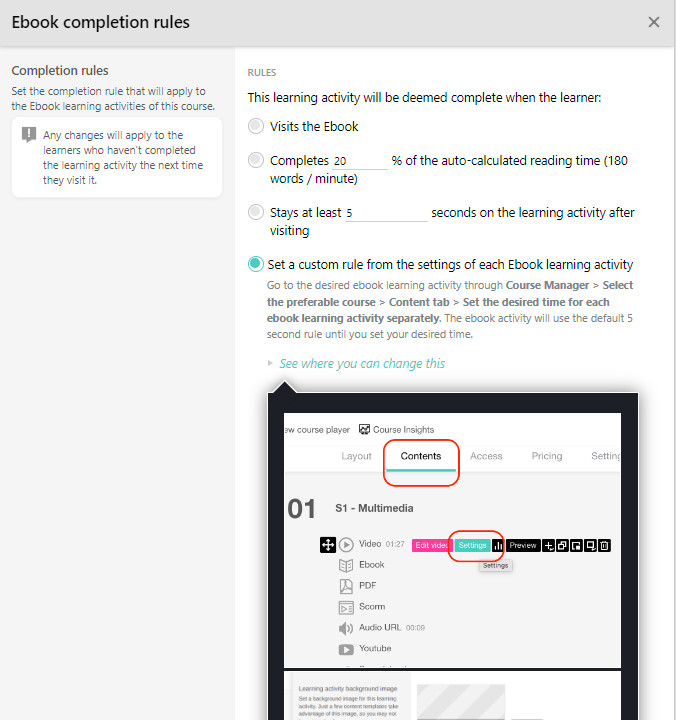Click the Layout tab in the preview

[x=356, y=456]
